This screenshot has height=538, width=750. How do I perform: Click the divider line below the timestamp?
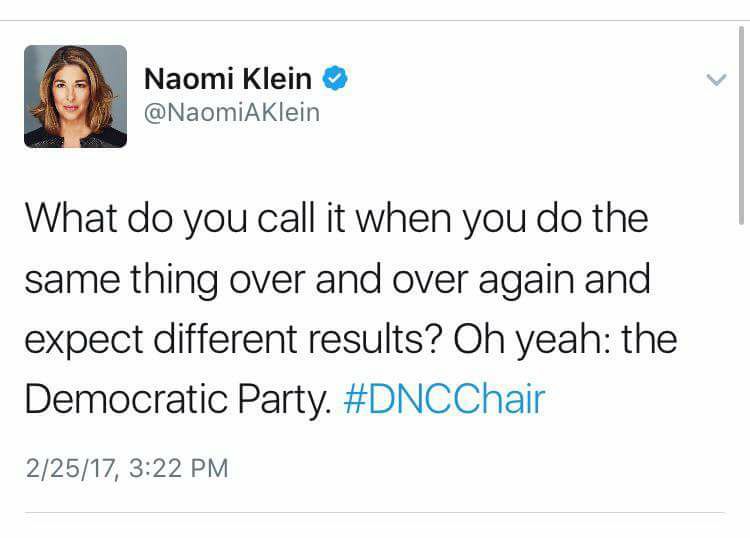click(375, 513)
